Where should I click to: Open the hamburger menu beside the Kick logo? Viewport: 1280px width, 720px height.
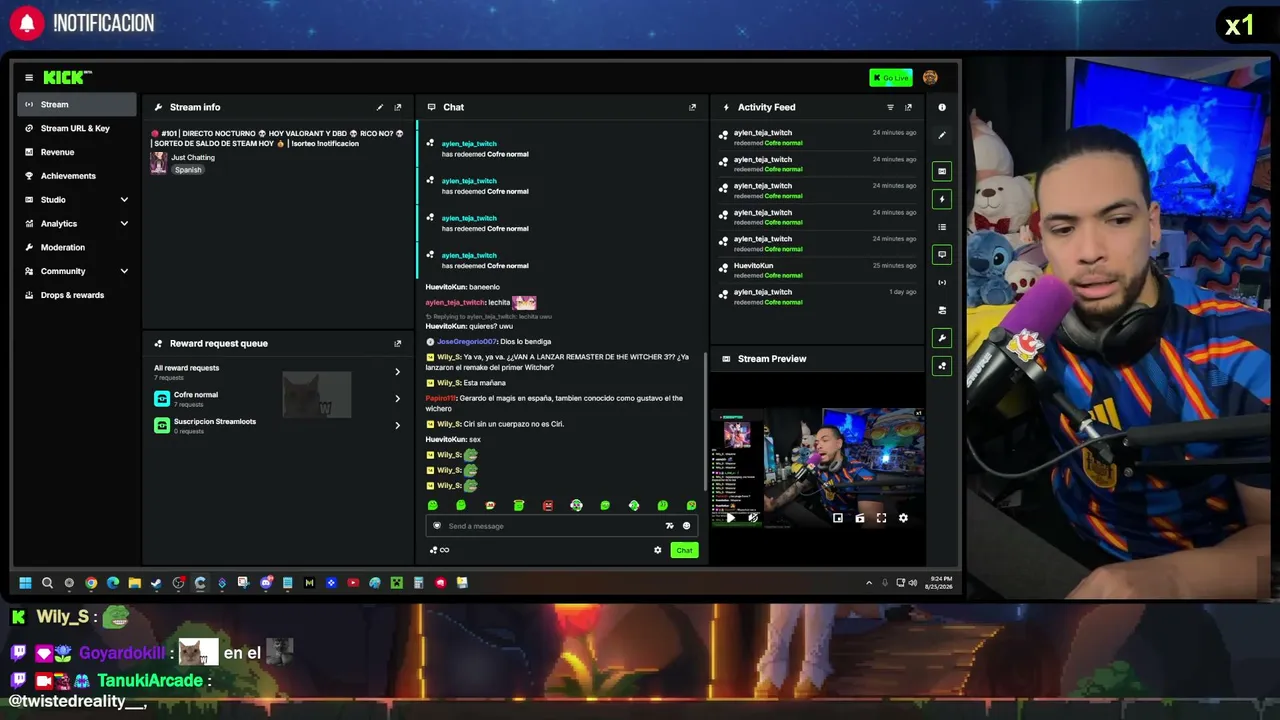[x=29, y=77]
